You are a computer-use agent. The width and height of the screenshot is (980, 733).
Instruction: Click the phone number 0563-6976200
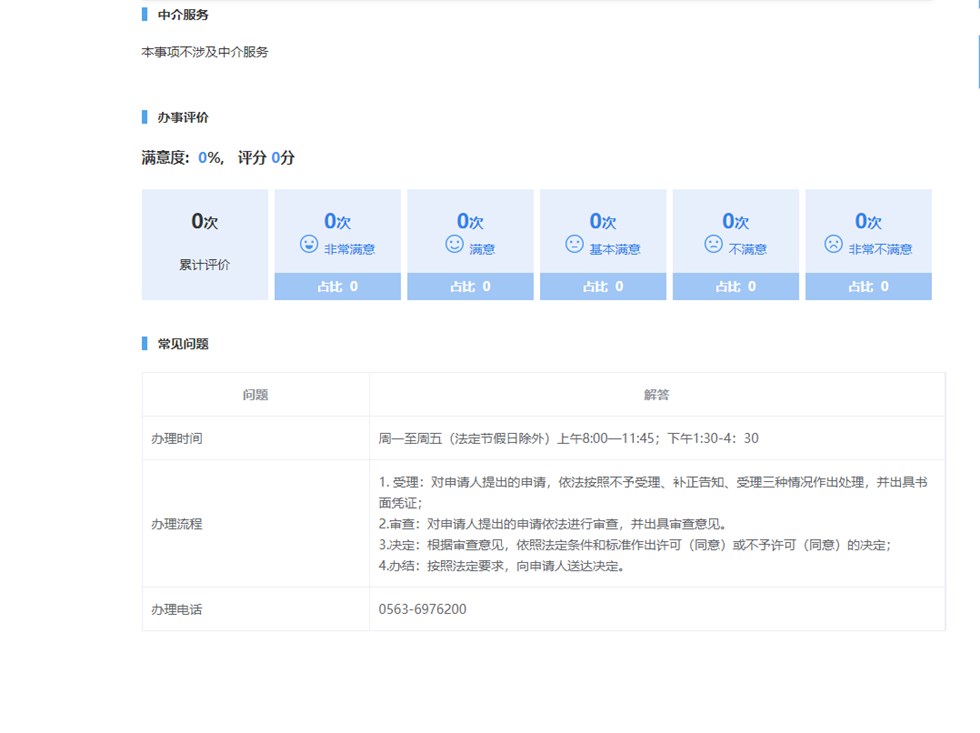pos(422,609)
